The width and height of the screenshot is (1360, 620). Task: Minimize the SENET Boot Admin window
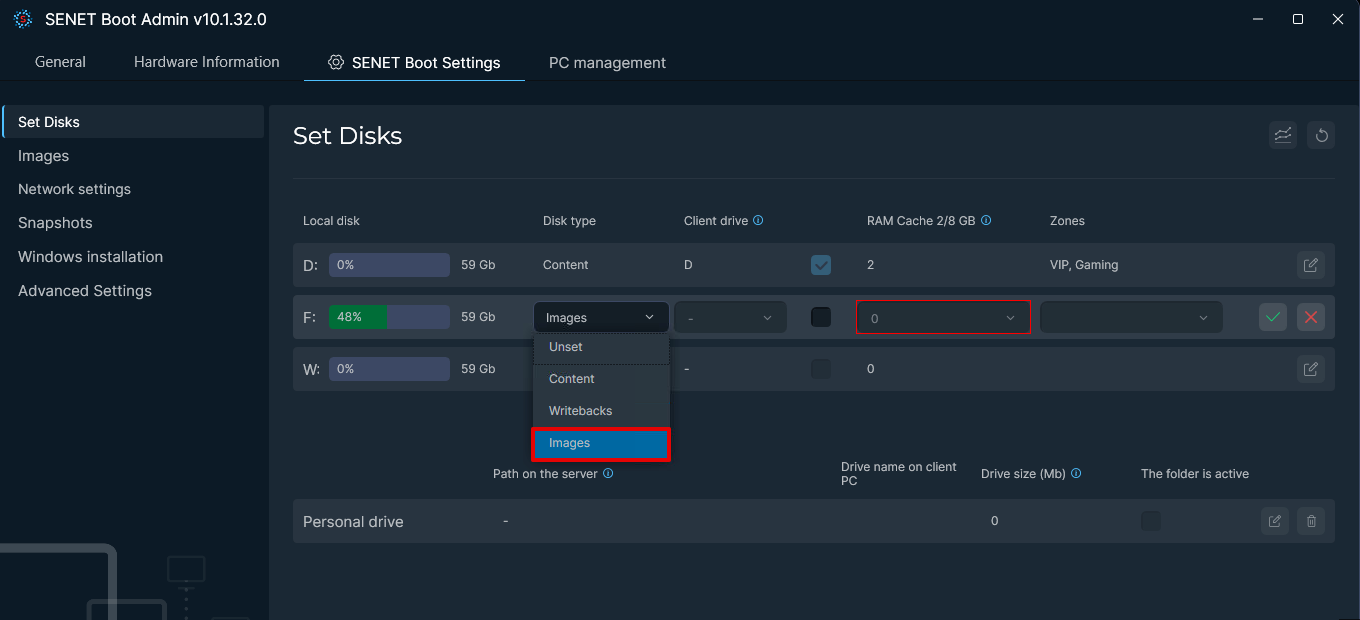coord(1257,19)
